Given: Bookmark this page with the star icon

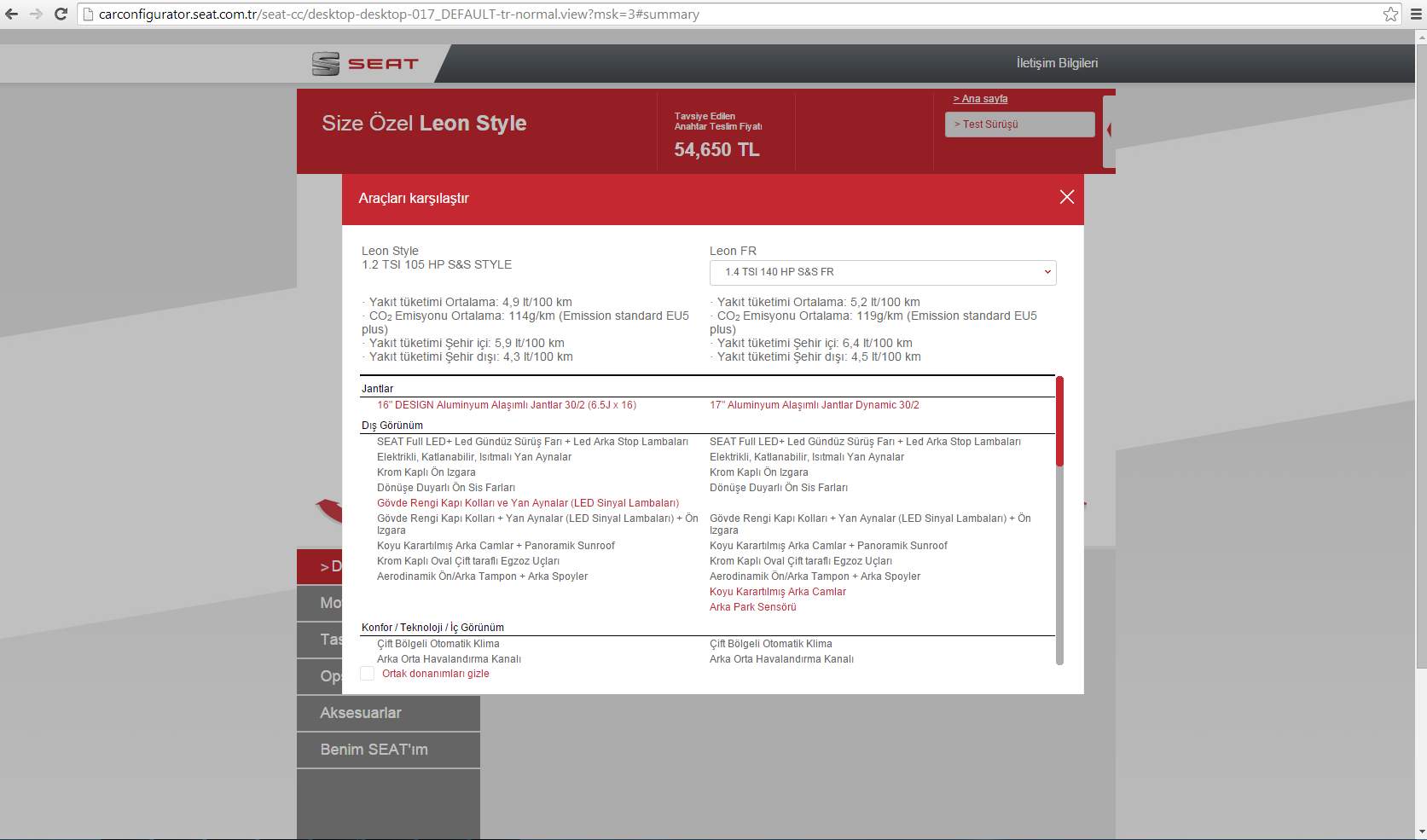Looking at the screenshot, I should click(x=1390, y=14).
